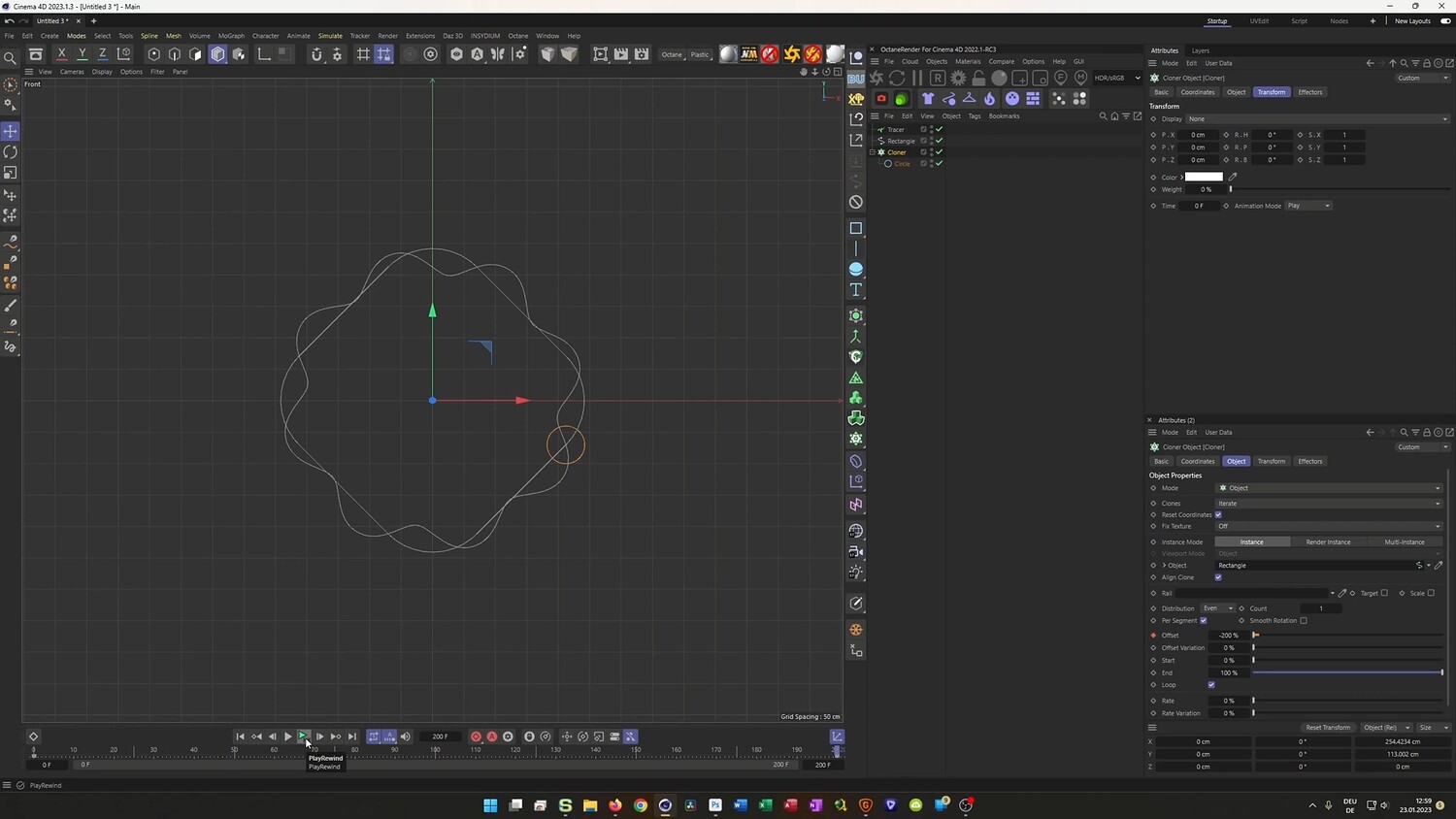This screenshot has height=819, width=1456.
Task: Click New Layouts button at top right
Action: (1412, 21)
